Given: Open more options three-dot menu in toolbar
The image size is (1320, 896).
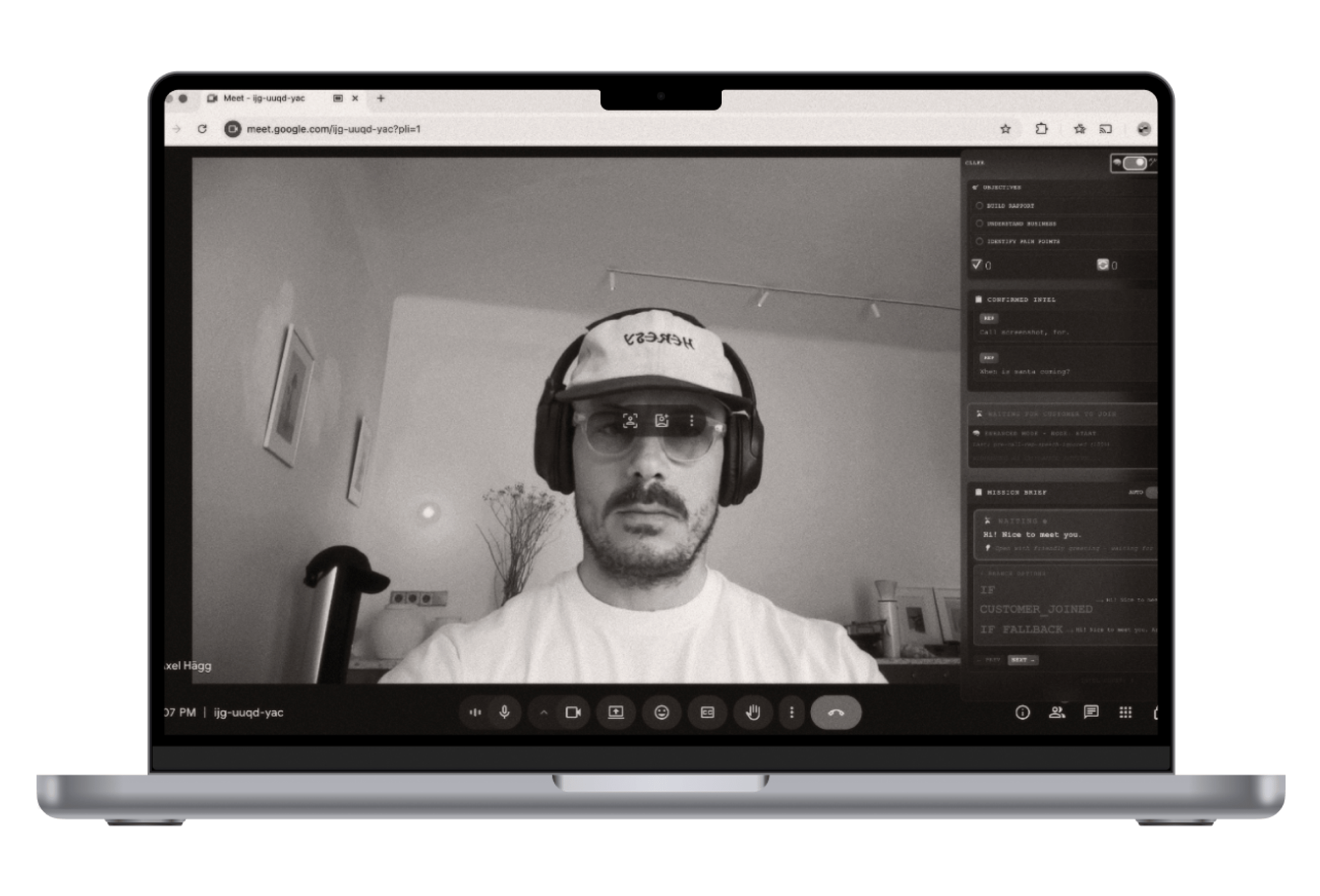Looking at the screenshot, I should (791, 712).
